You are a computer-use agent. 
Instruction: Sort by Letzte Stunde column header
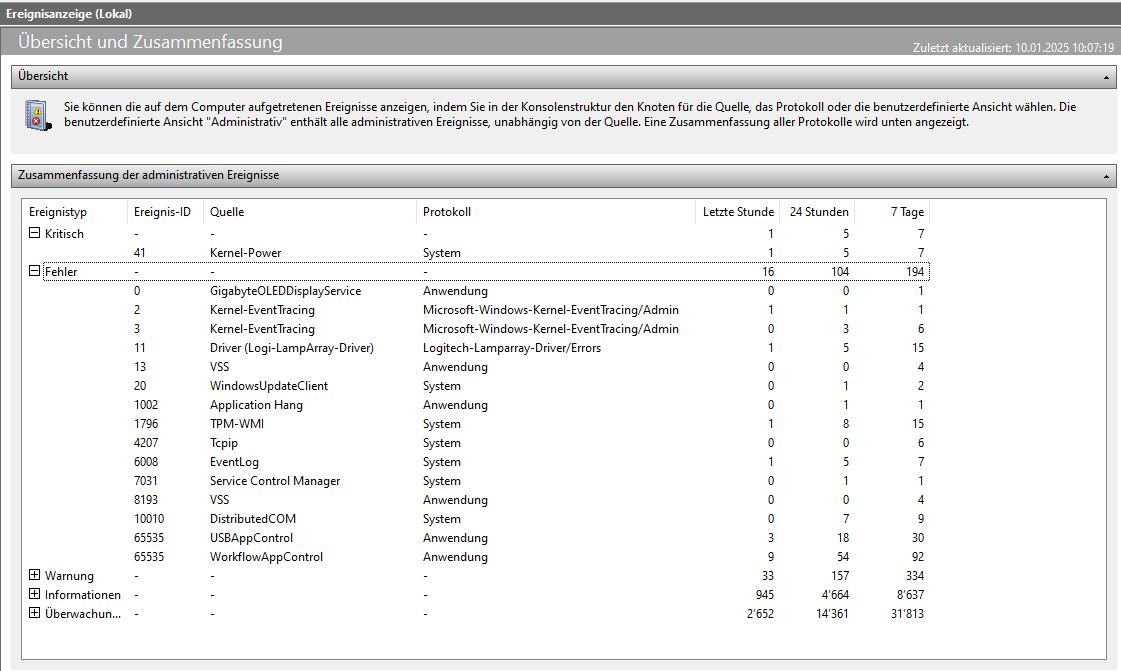738,212
